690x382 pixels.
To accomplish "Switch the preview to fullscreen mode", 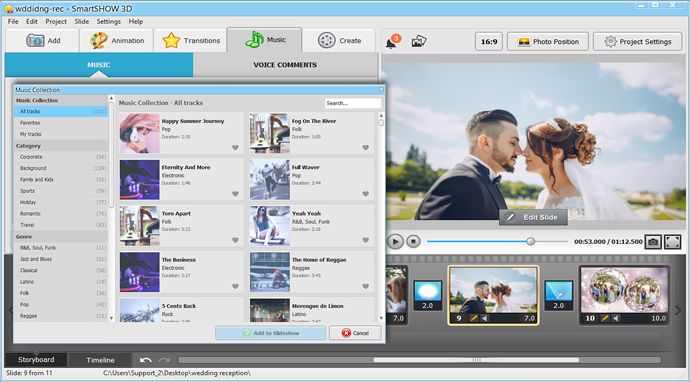I will point(672,242).
